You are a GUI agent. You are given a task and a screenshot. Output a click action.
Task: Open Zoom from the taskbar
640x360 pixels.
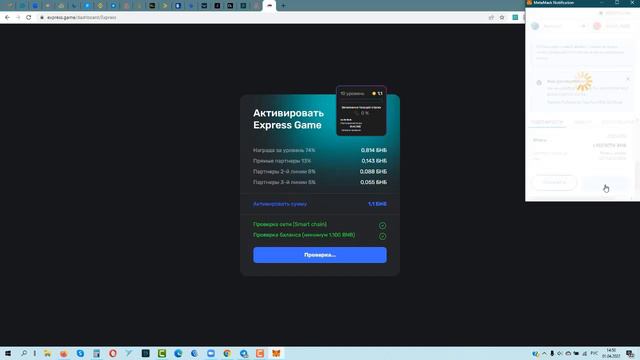pos(211,353)
